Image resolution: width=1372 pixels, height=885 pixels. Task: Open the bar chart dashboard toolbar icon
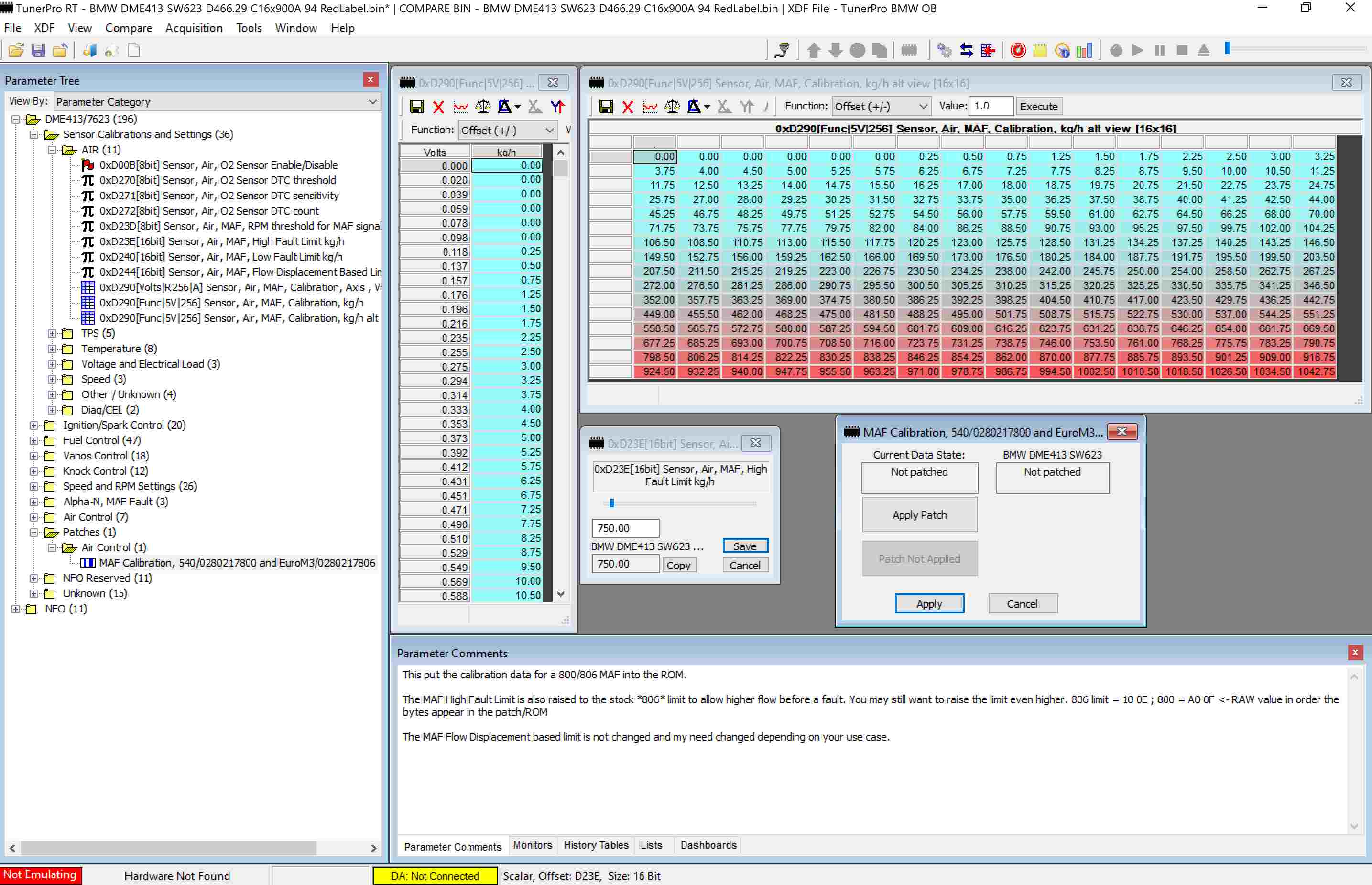[1084, 51]
